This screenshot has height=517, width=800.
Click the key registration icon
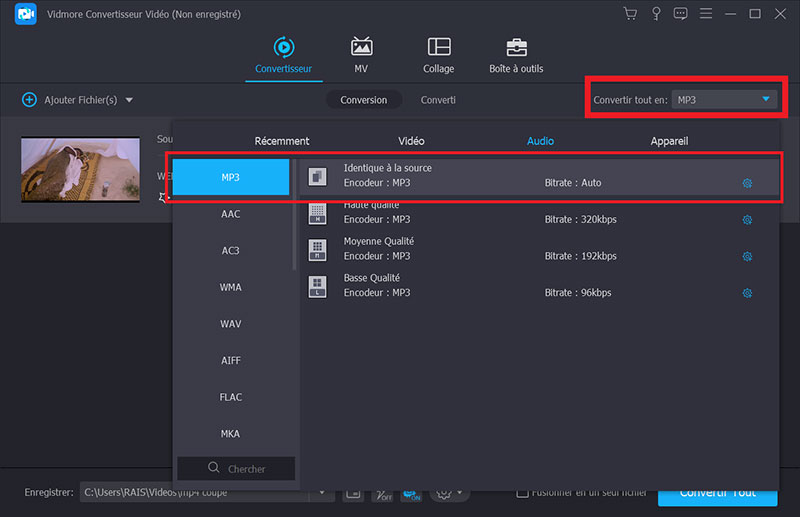656,14
